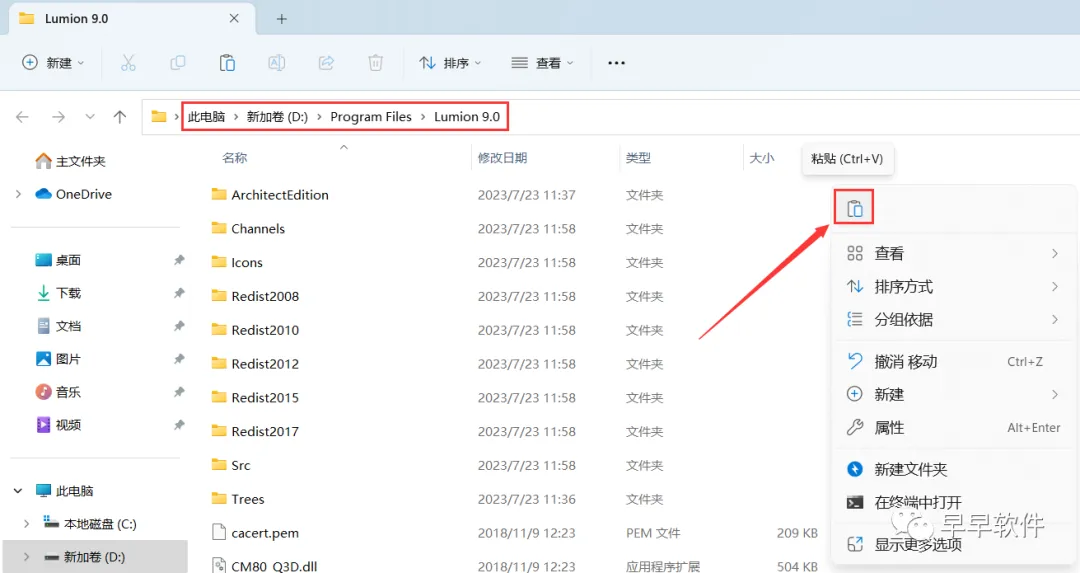
Task: Open 新建 submenu in context menu
Action: 953,395
